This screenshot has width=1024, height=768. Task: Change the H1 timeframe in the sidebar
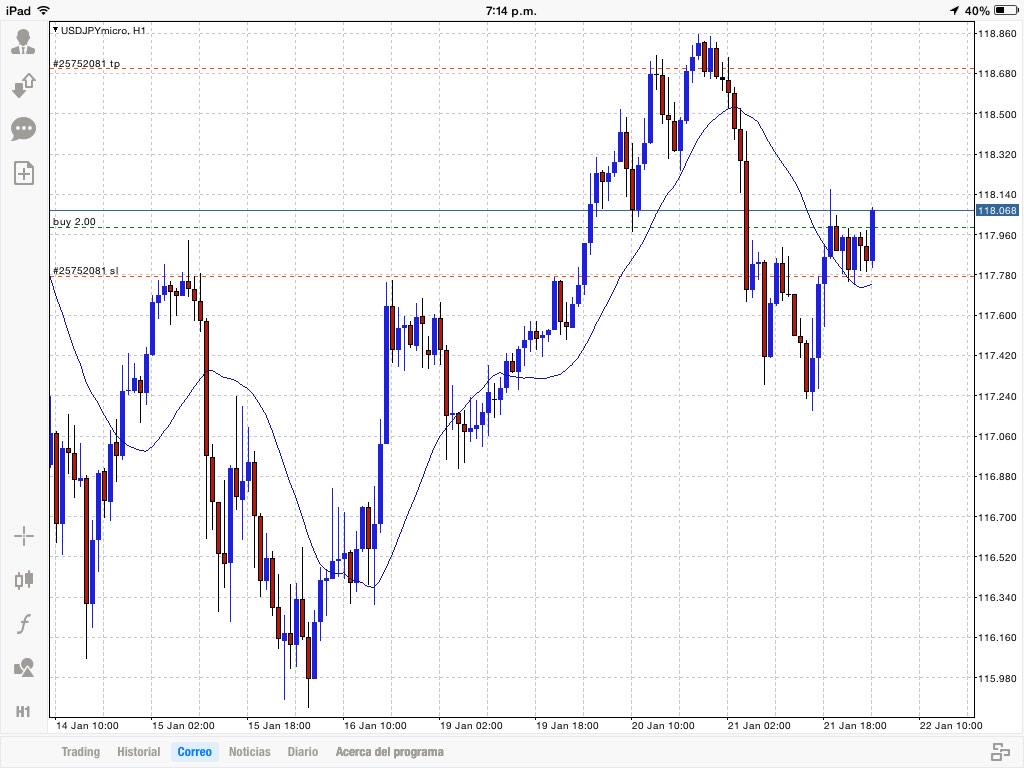click(23, 711)
